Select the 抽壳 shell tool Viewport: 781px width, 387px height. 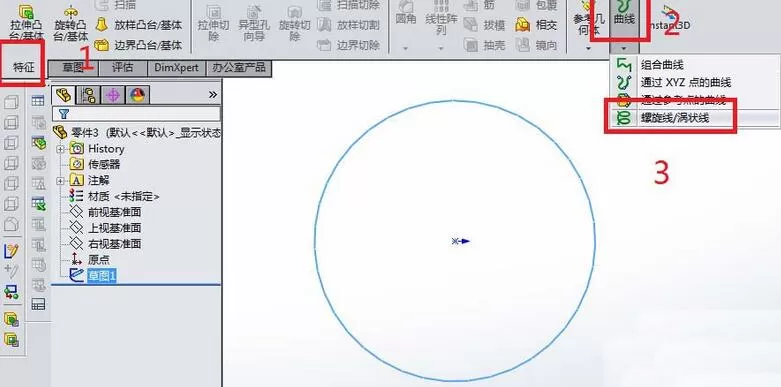[x=485, y=45]
